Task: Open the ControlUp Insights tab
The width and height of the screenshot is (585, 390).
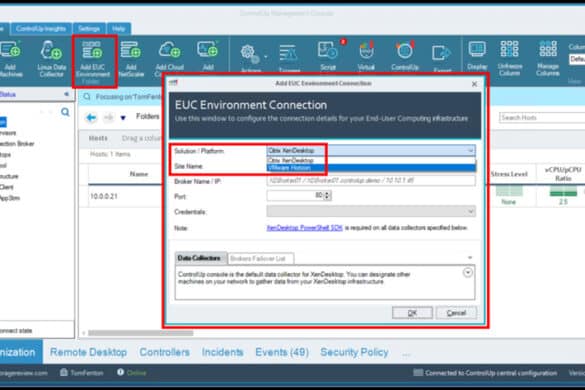Action: coord(41,29)
